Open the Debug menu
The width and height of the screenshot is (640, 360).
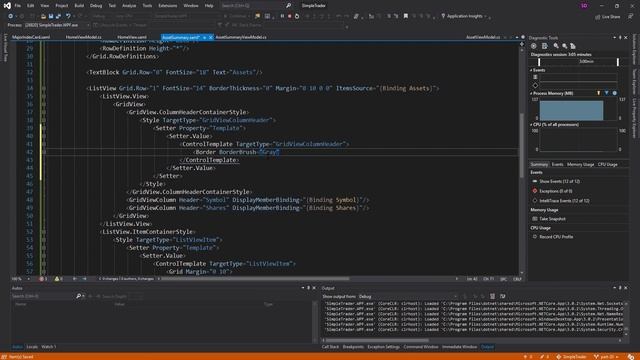[x=96, y=6]
